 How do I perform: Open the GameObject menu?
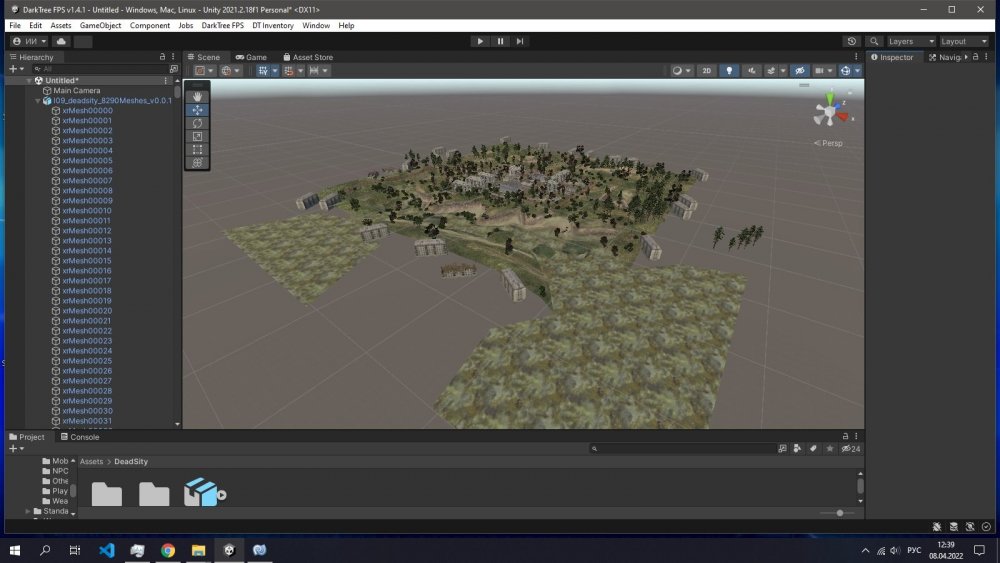pyautogui.click(x=100, y=25)
